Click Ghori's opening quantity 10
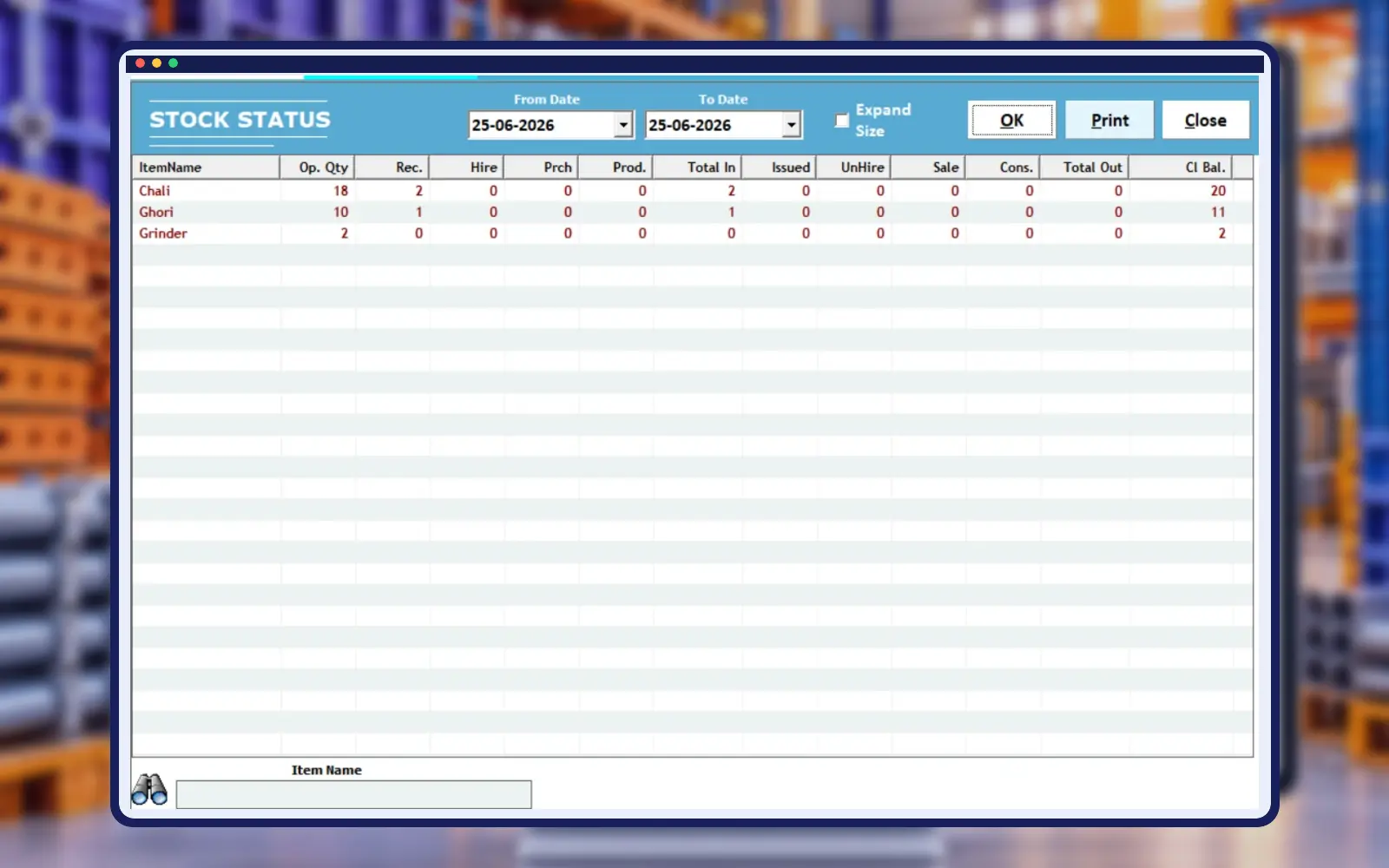 click(340, 212)
